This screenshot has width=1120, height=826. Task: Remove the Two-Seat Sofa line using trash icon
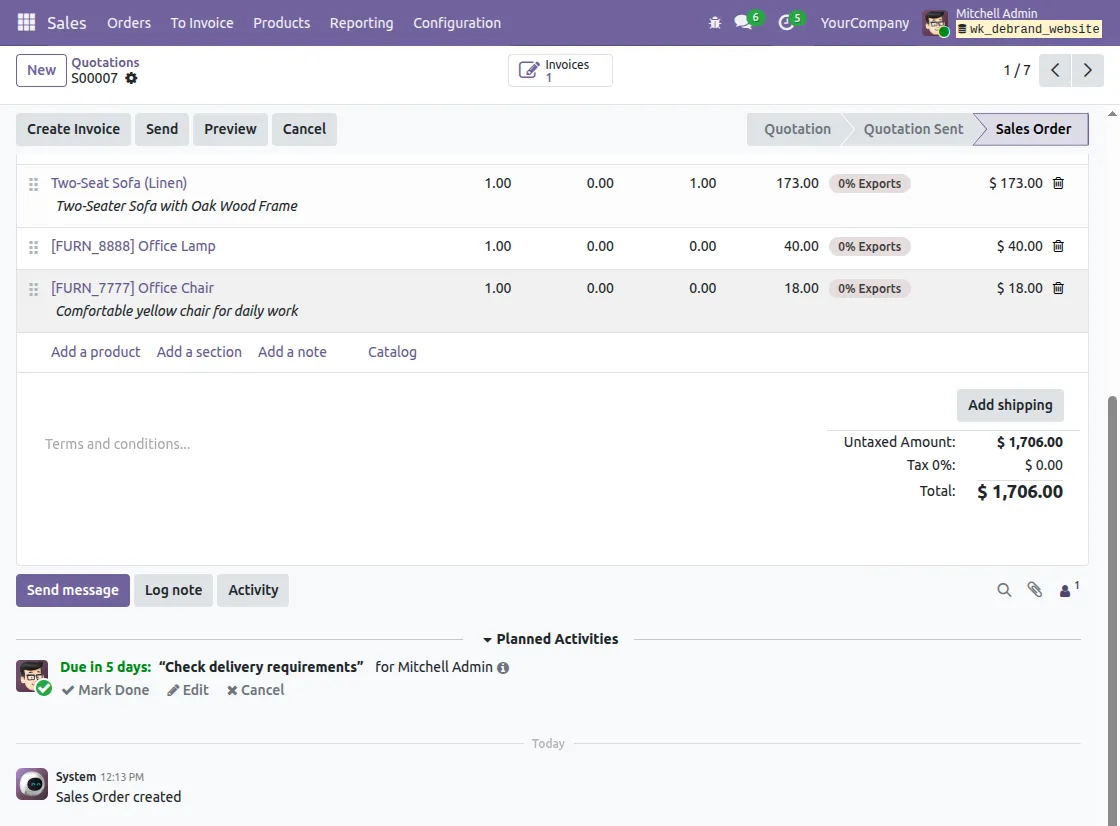pos(1058,183)
